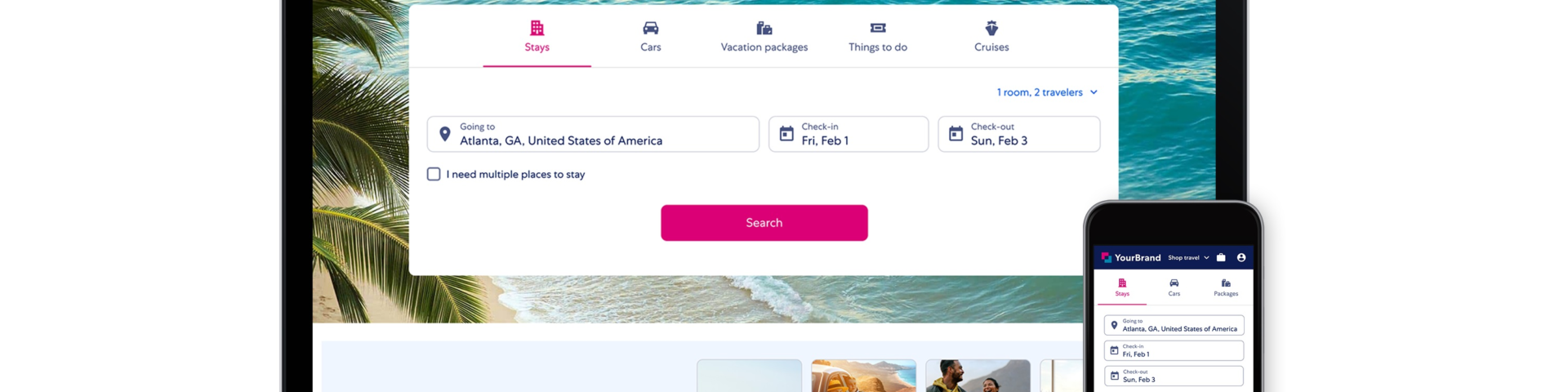Expand the '1 room, 2 travelers' selector
Screen dimensions: 1568x392
click(x=1047, y=92)
